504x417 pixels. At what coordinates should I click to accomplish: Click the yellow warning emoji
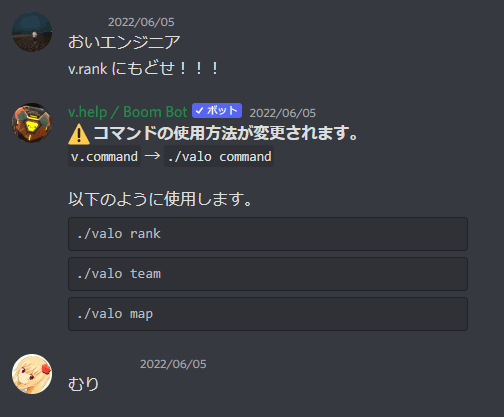(x=79, y=134)
